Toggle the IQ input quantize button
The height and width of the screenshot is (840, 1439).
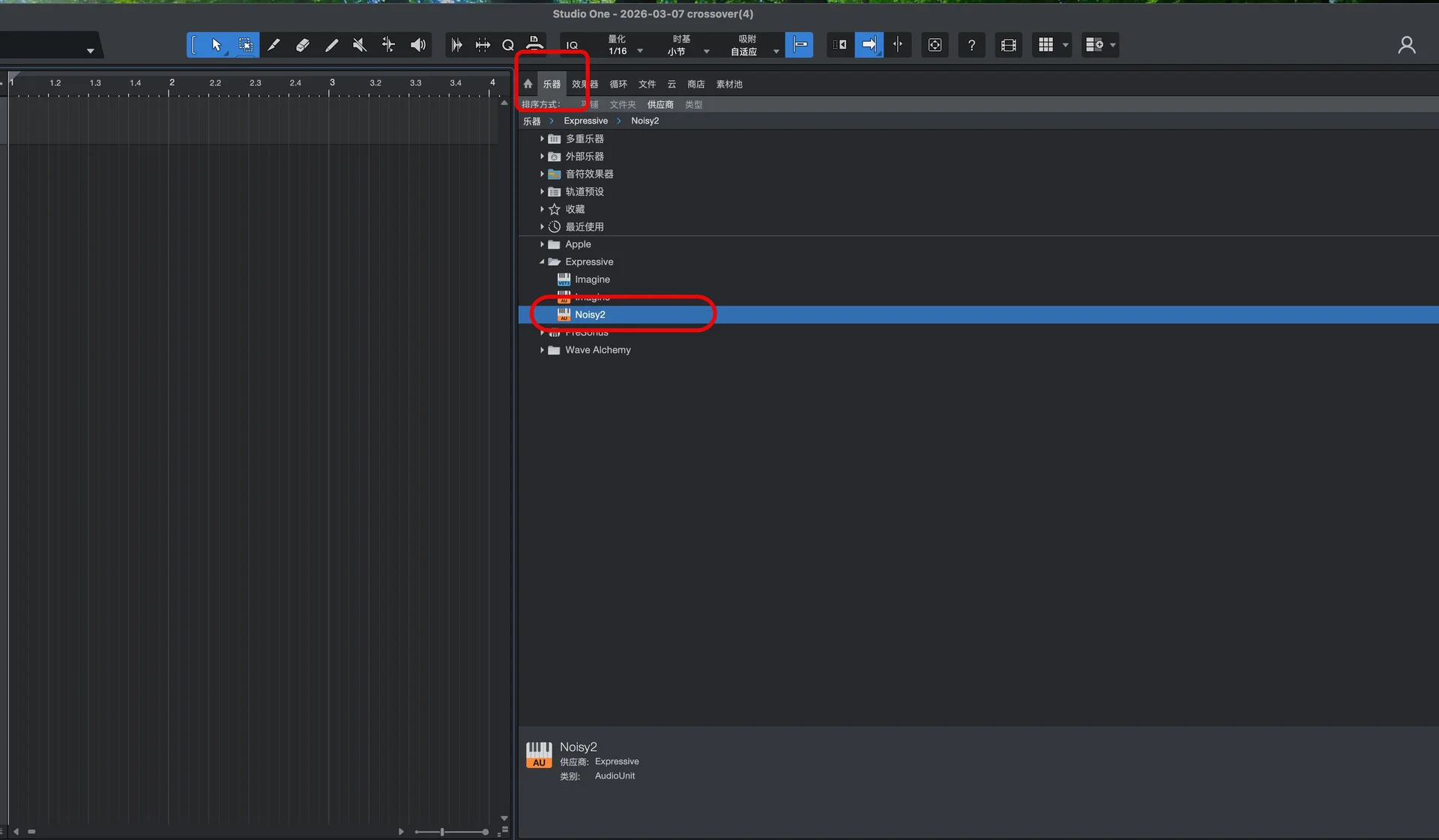click(x=572, y=46)
